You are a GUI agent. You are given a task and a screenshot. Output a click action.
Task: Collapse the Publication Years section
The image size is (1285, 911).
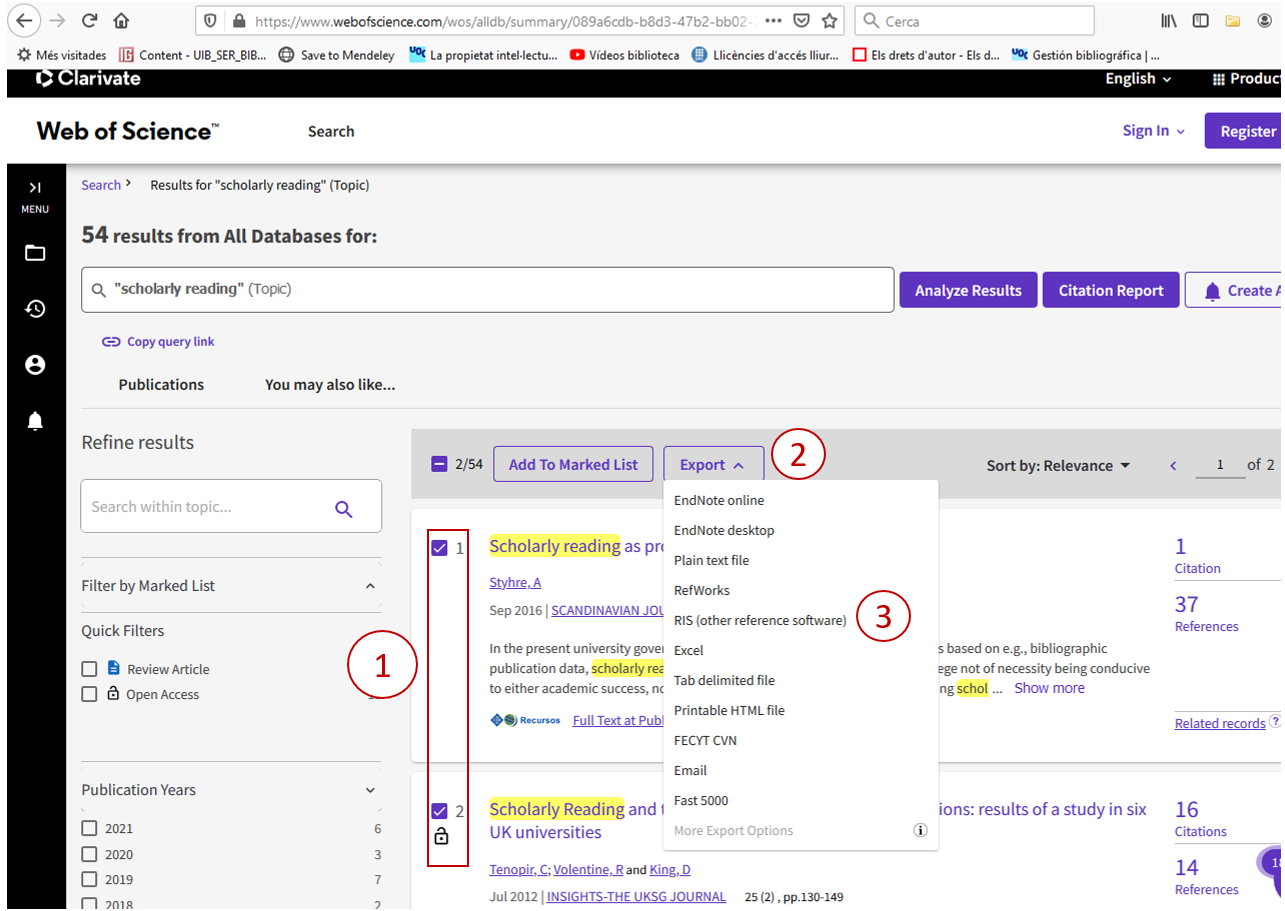coord(370,790)
